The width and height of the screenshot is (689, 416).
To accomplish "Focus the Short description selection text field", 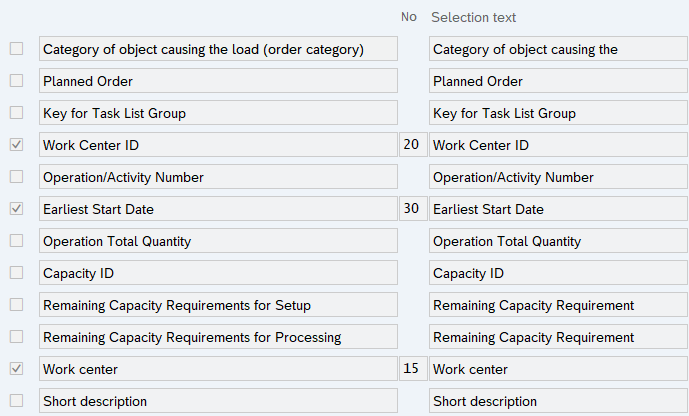I will (558, 401).
